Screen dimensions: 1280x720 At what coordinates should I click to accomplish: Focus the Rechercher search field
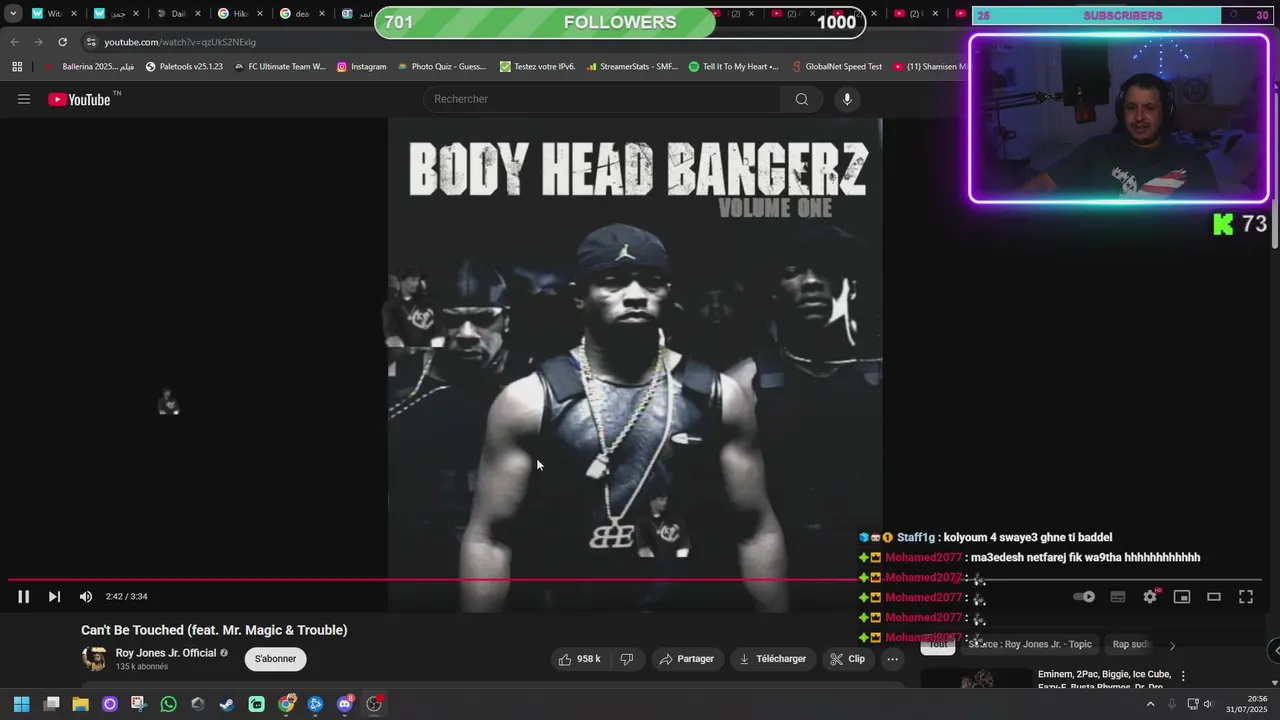604,99
